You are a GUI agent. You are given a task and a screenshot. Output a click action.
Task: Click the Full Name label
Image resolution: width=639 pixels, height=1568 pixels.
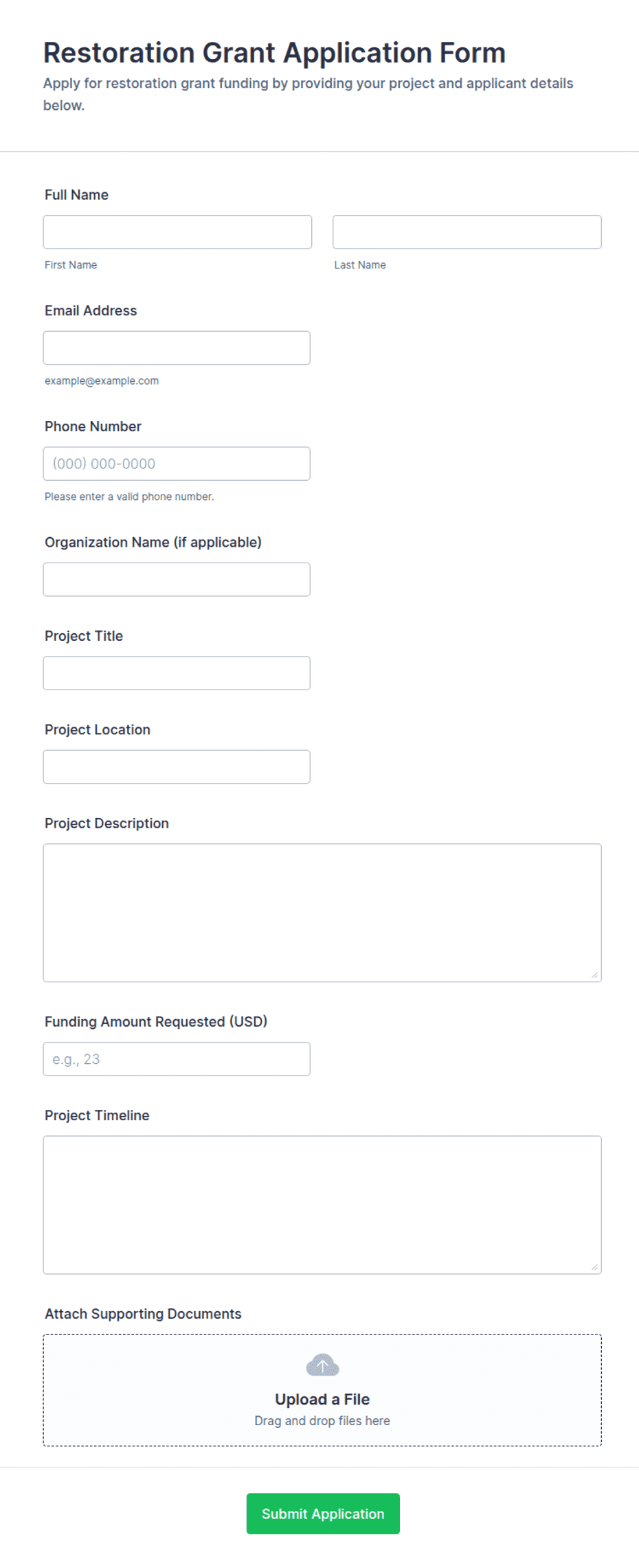point(76,195)
